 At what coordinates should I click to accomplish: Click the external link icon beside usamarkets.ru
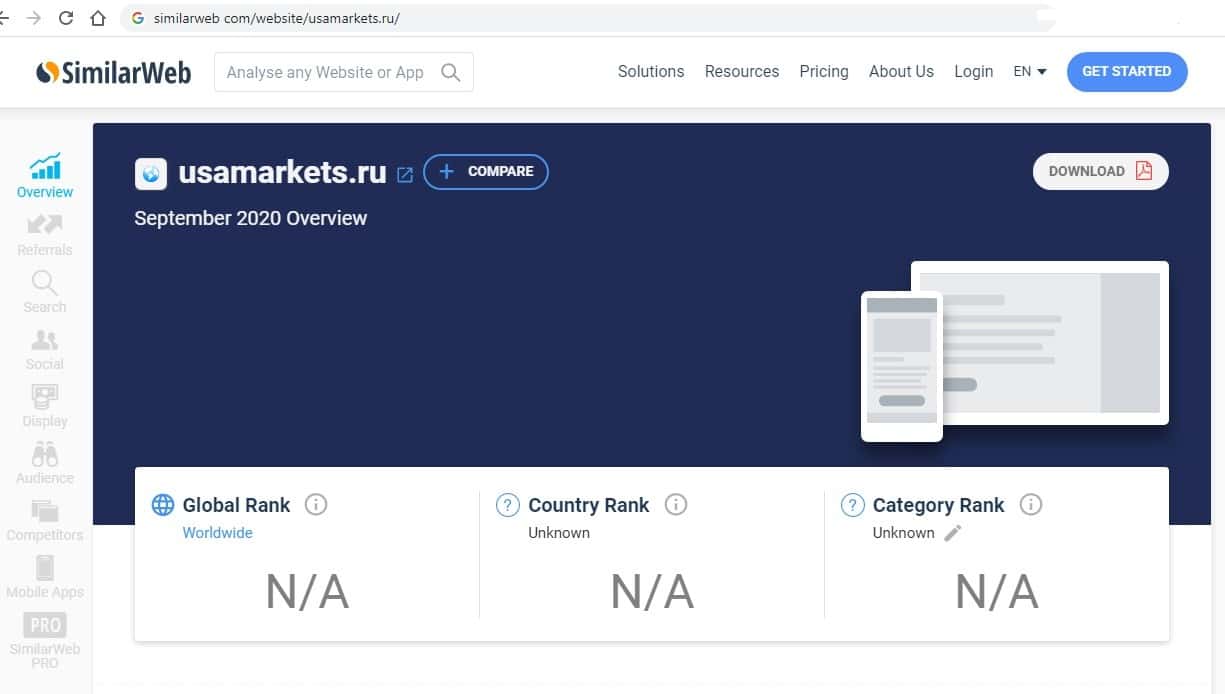[x=405, y=174]
